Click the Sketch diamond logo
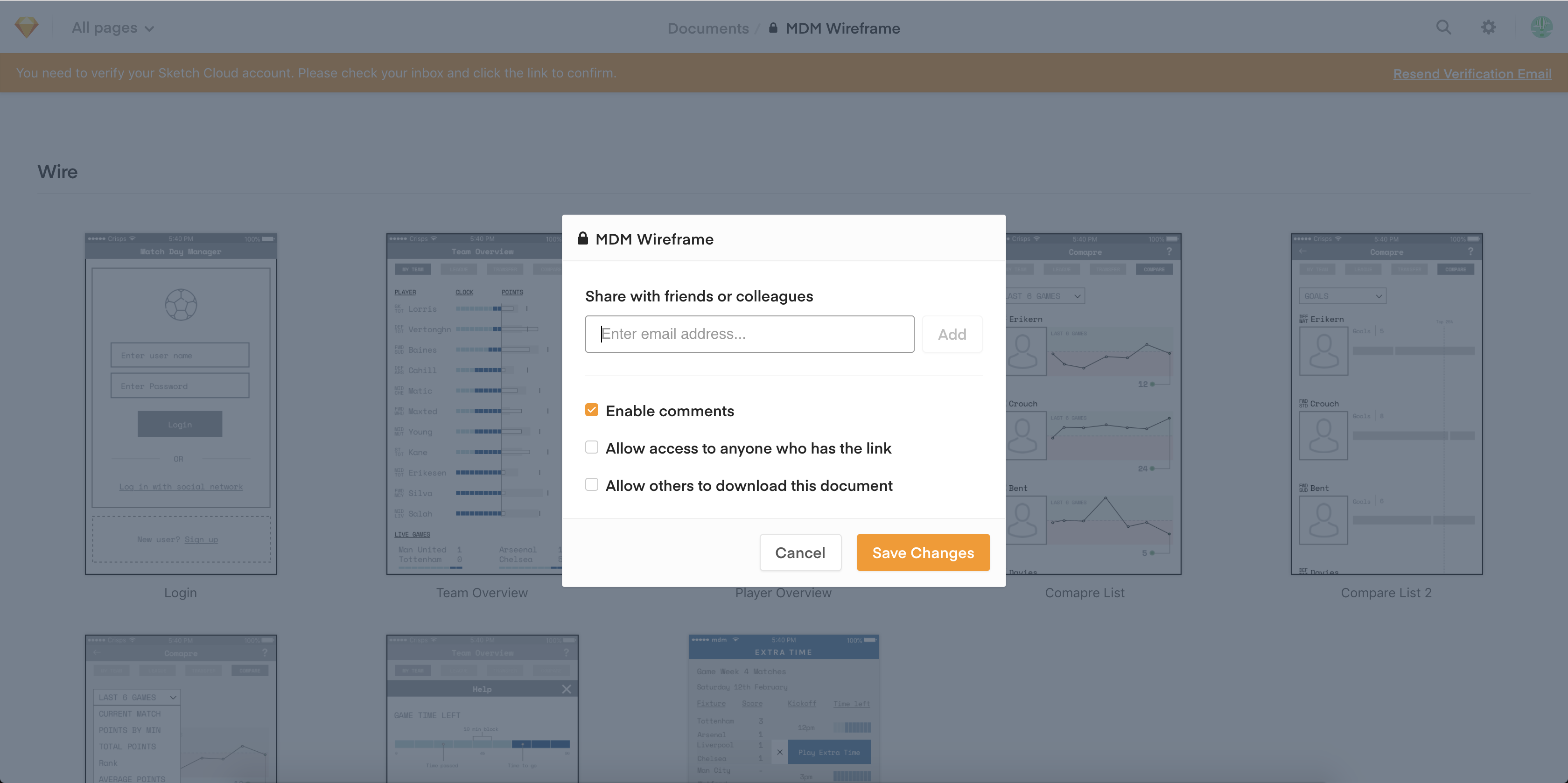Screen dimensions: 1568x783 point(26,28)
